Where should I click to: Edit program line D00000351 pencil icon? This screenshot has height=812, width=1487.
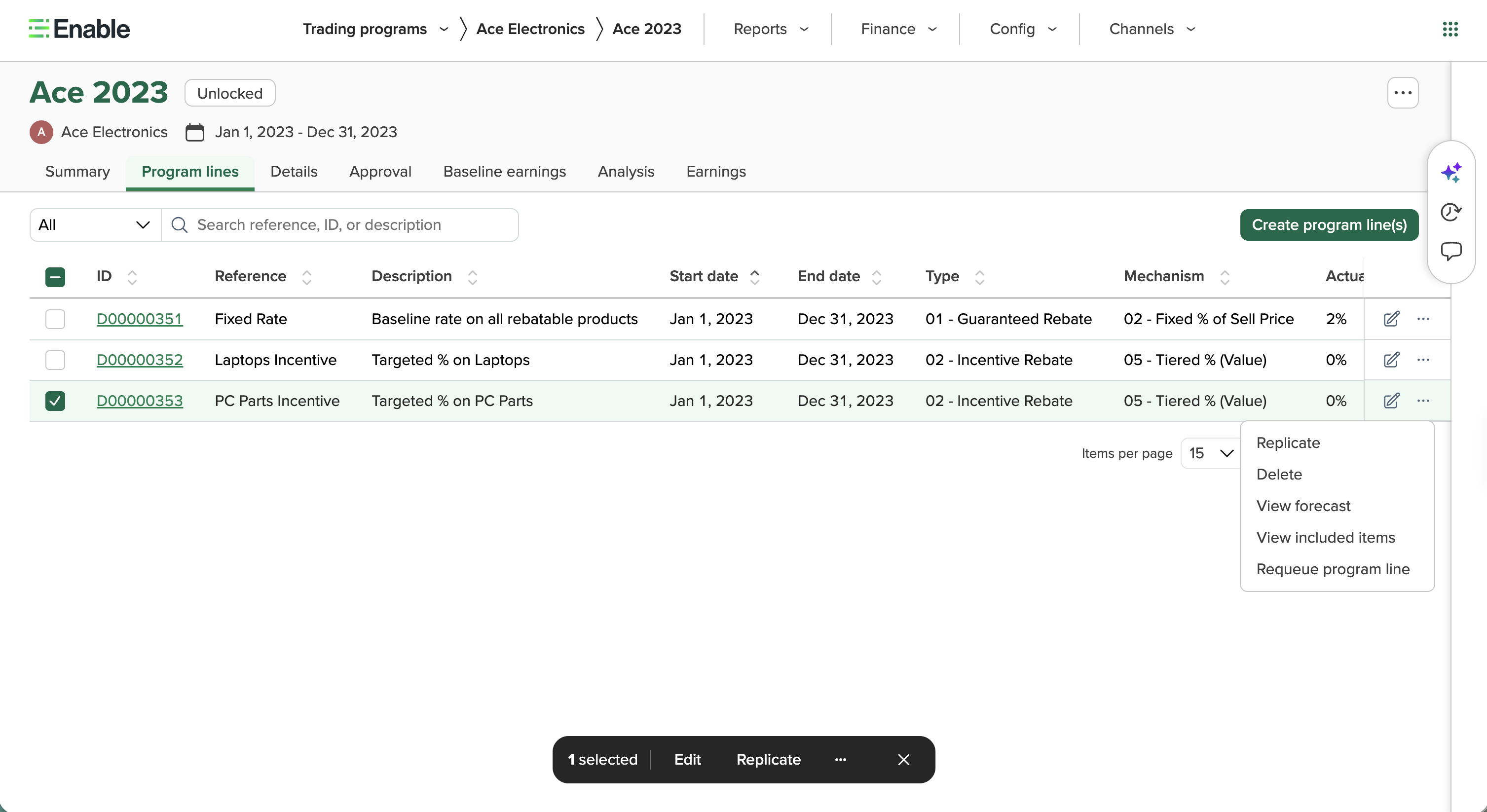point(1391,319)
